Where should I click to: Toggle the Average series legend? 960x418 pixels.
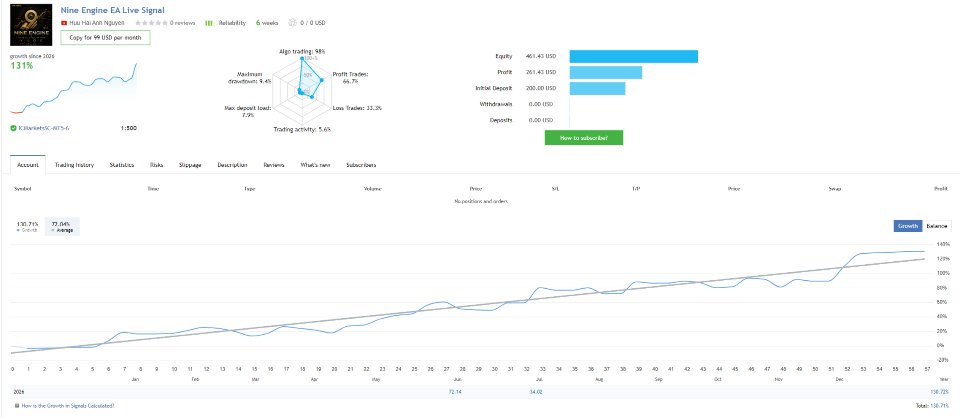point(62,226)
